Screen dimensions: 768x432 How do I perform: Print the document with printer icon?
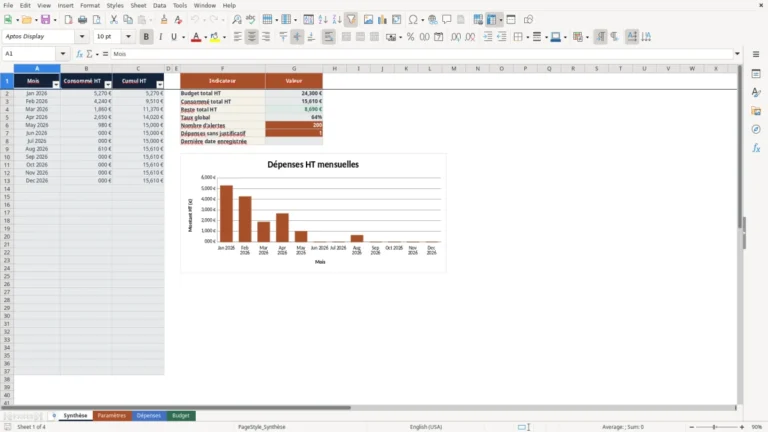coord(82,20)
